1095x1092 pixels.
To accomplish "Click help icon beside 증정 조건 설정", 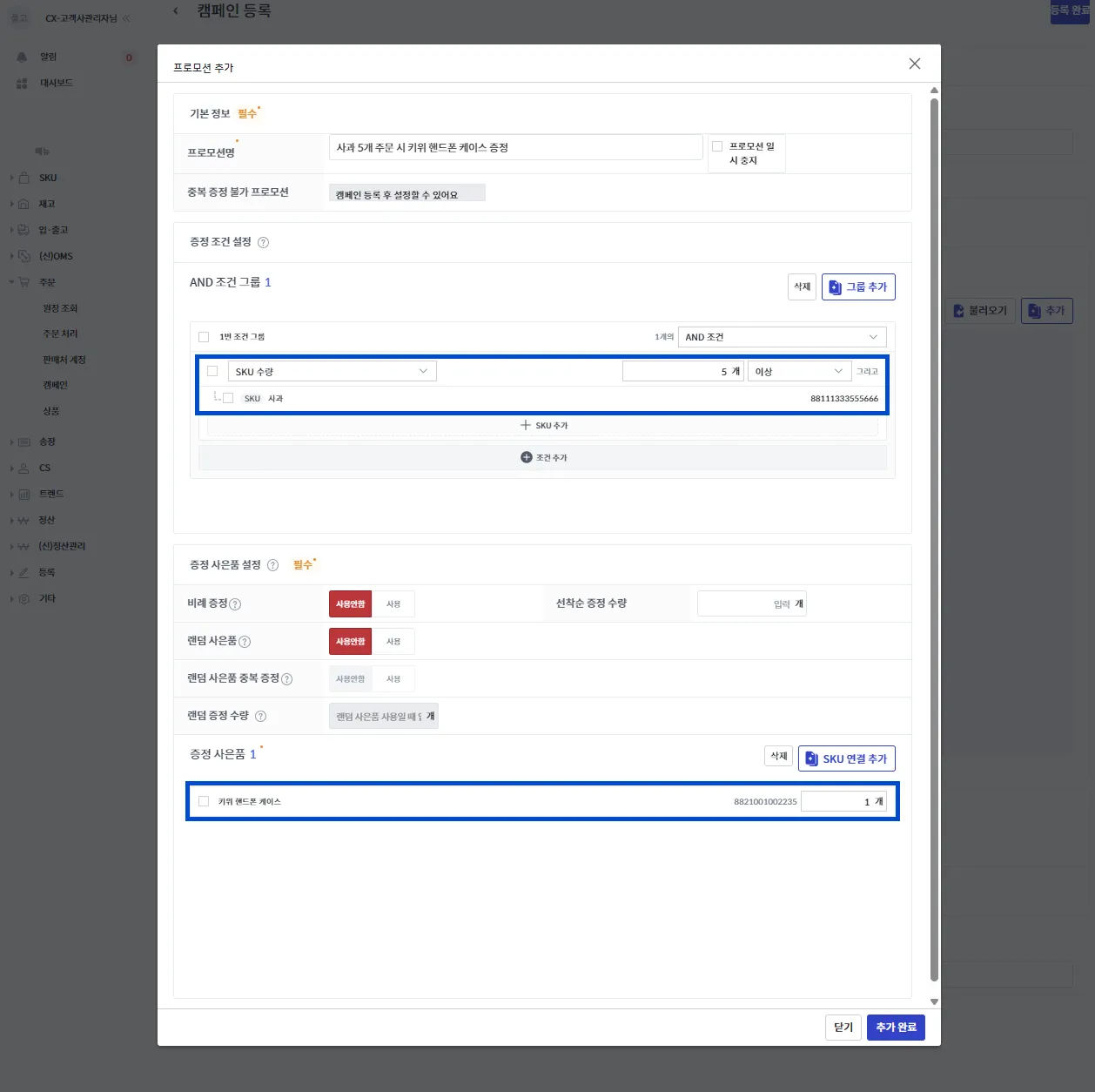I will [263, 243].
